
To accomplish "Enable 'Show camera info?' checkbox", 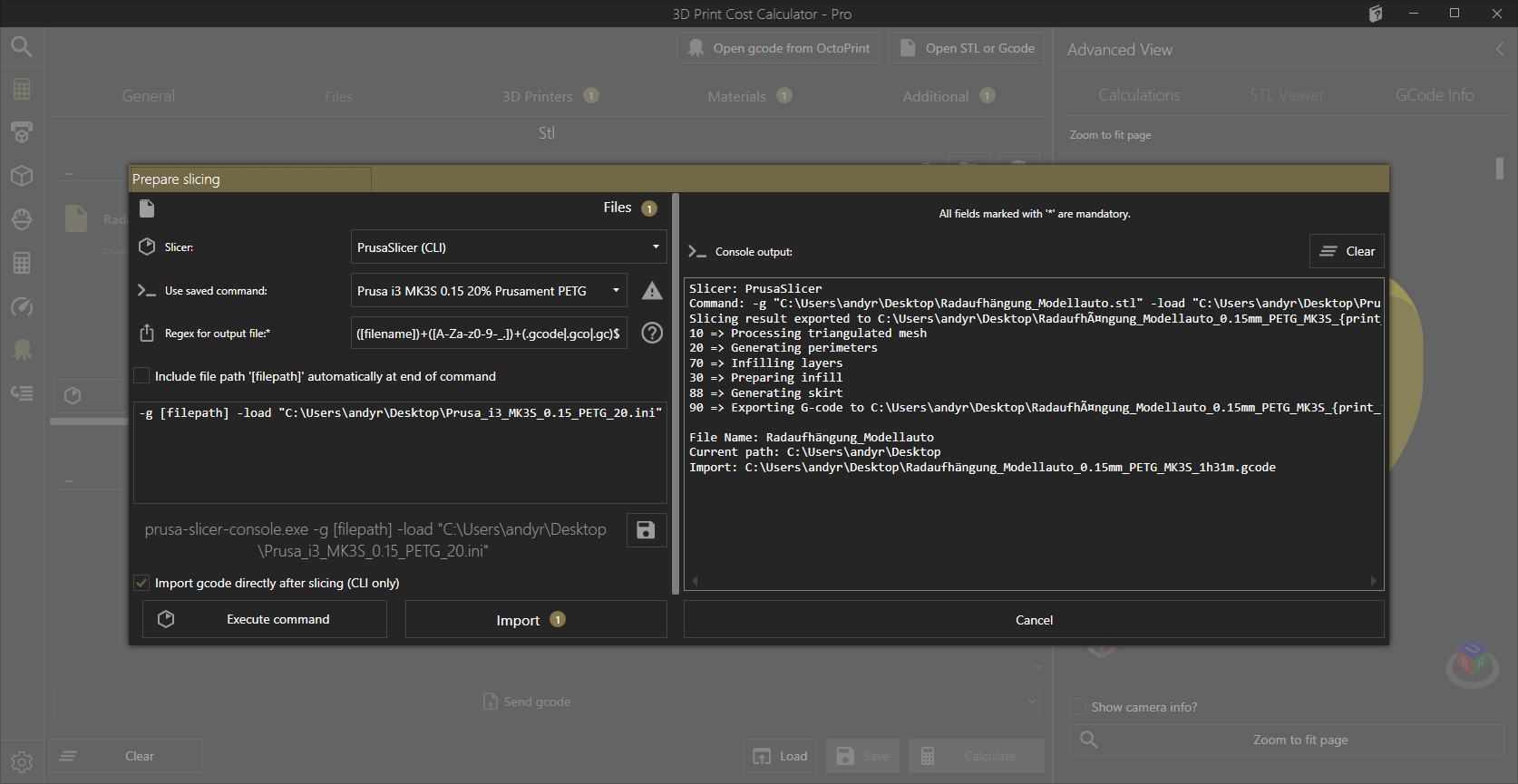I will tap(1078, 706).
